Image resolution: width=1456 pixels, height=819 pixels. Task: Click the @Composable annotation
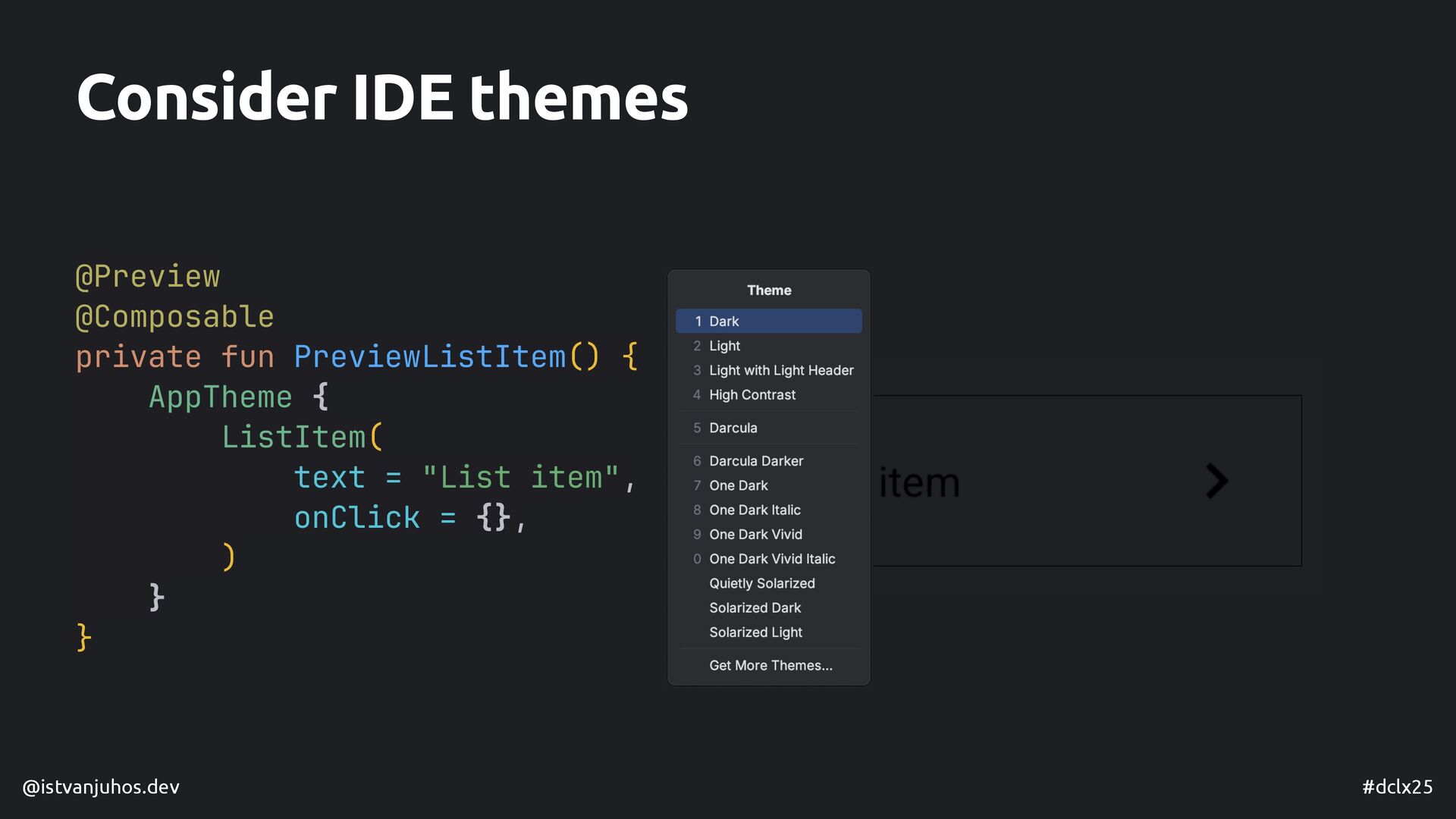174,316
